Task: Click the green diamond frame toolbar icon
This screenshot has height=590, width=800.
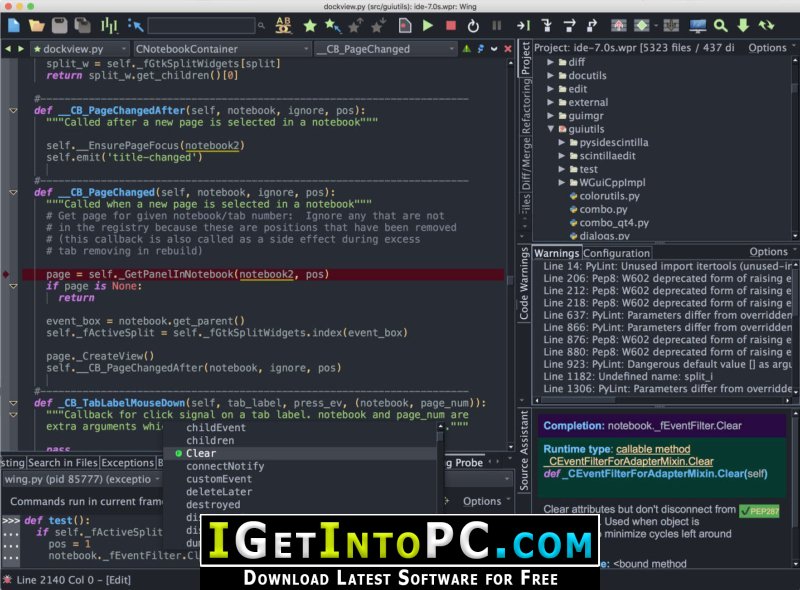Action: [x=641, y=25]
